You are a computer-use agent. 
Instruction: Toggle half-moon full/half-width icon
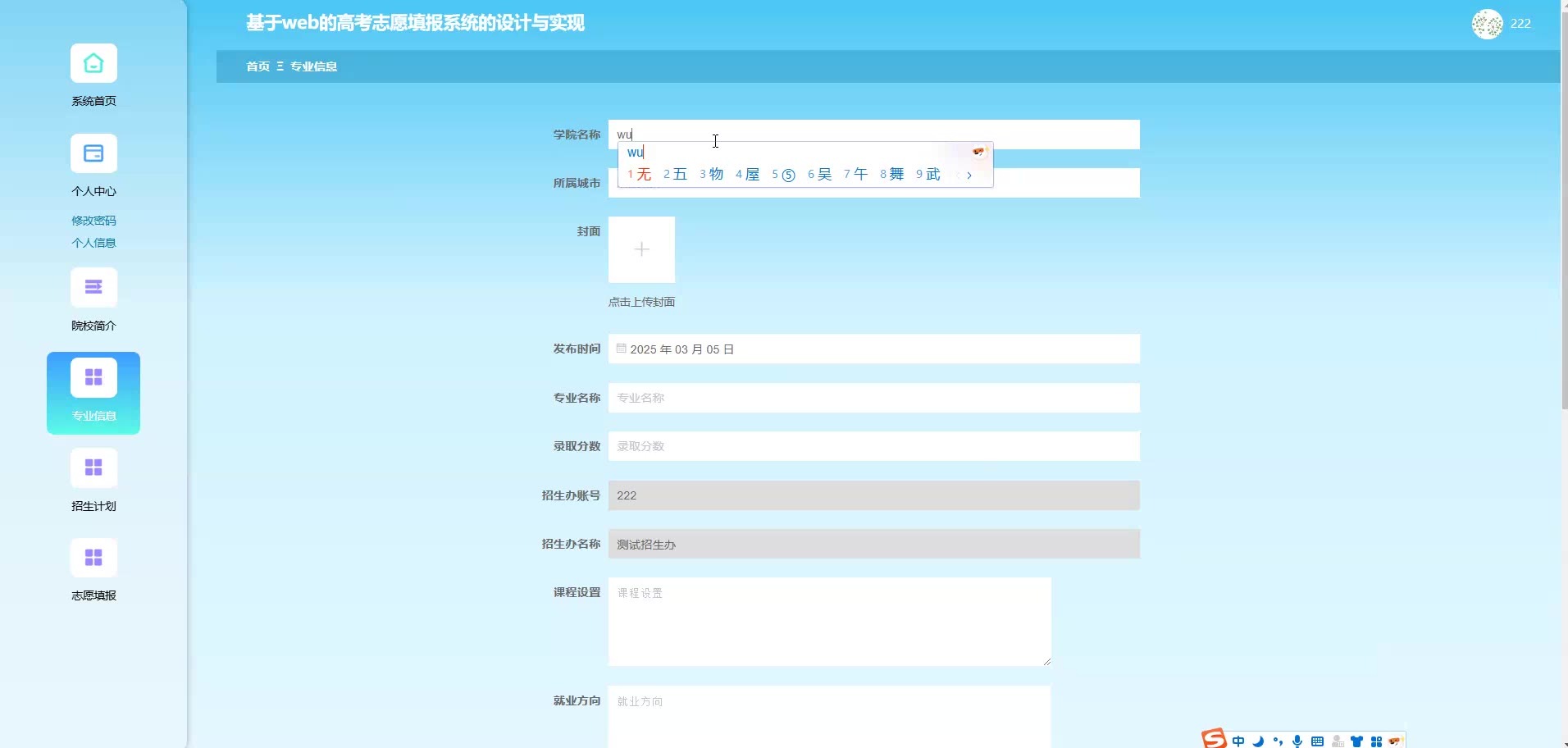[x=1258, y=741]
